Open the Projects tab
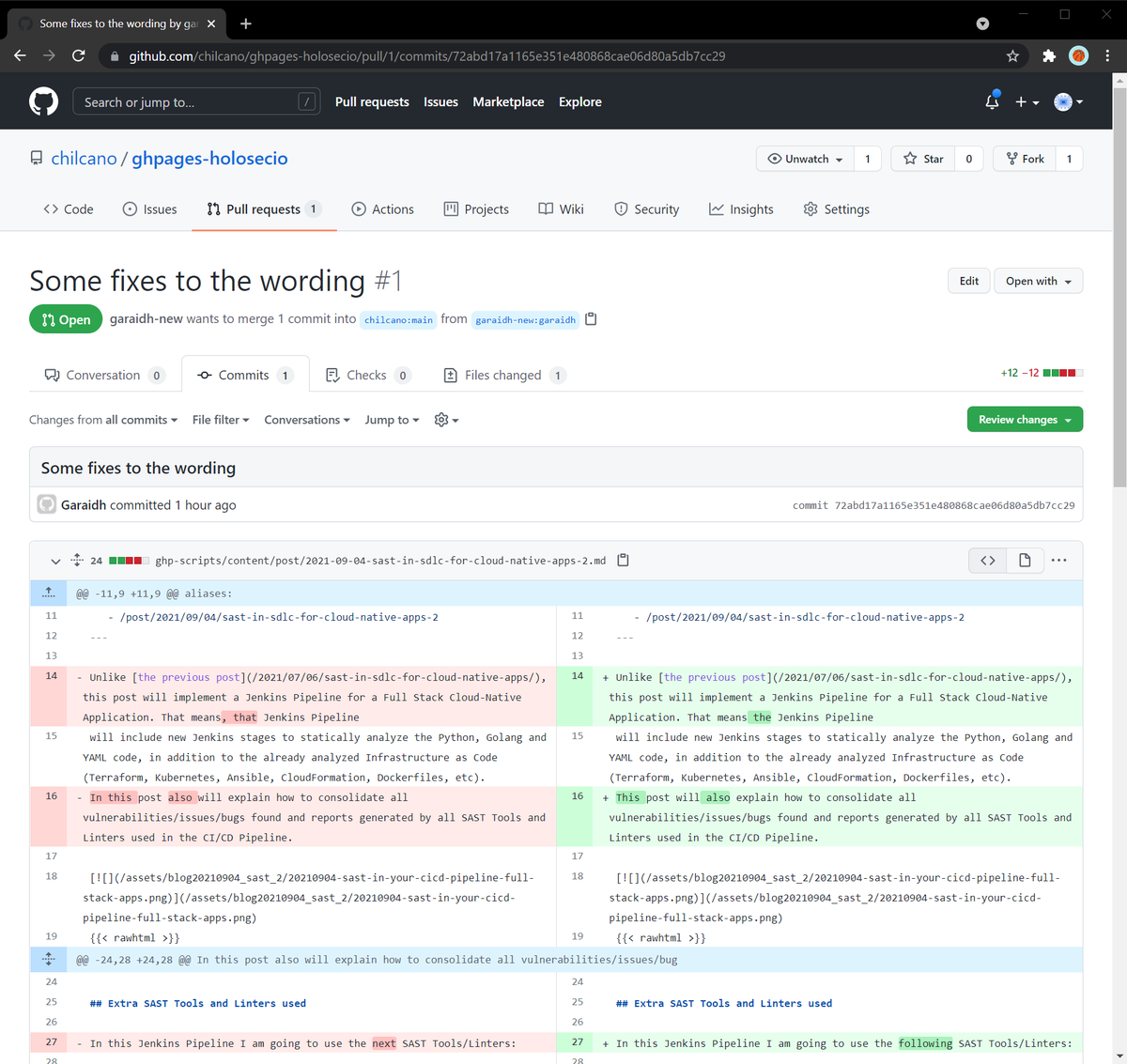Image resolution: width=1127 pixels, height=1064 pixels. click(x=476, y=209)
